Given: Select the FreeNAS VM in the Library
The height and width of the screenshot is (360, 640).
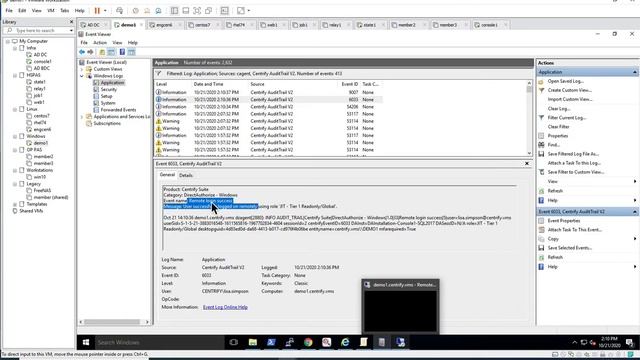Looking at the screenshot, I should point(42,190).
